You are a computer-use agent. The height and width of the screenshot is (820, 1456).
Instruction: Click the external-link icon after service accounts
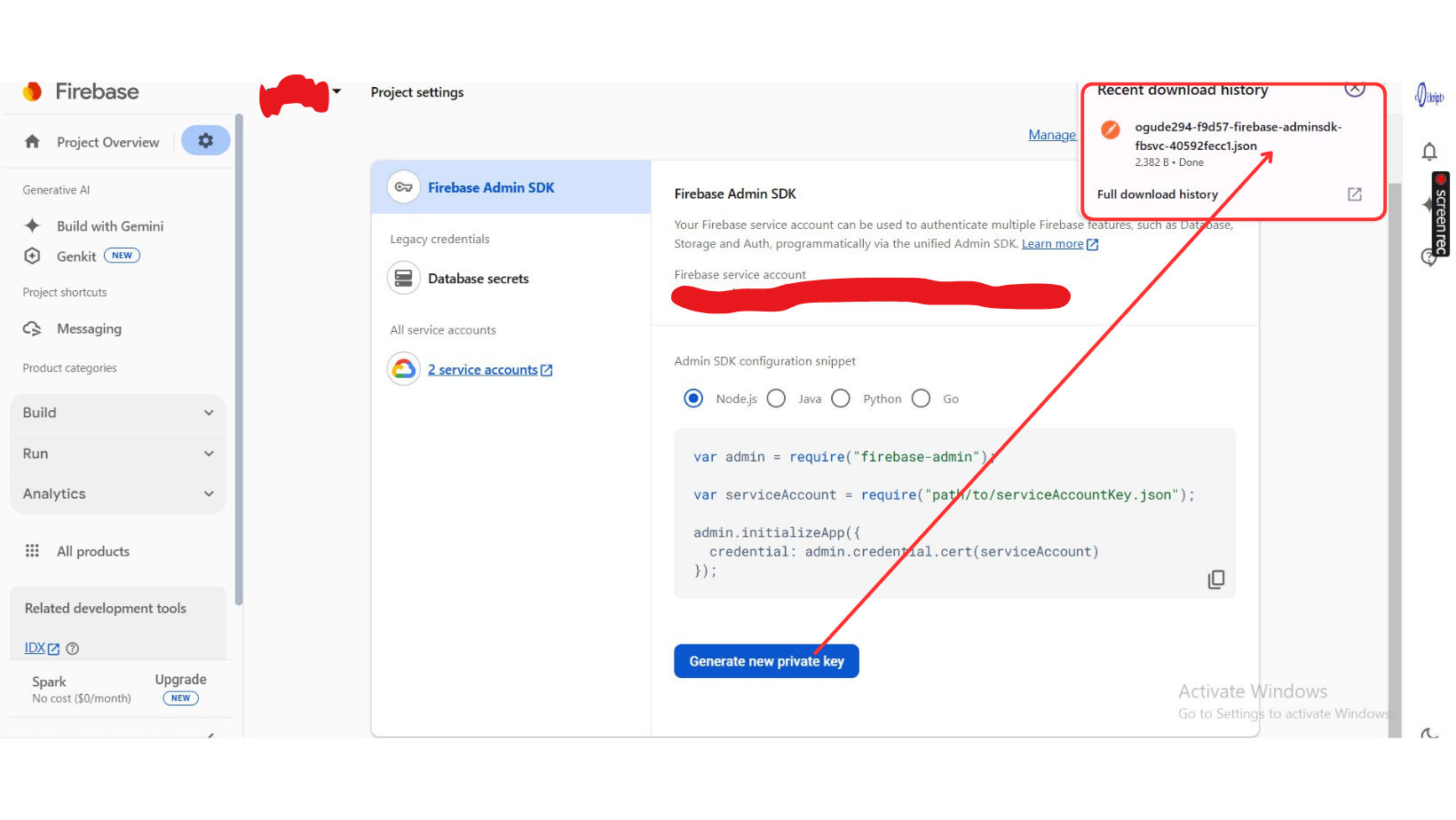click(x=547, y=370)
